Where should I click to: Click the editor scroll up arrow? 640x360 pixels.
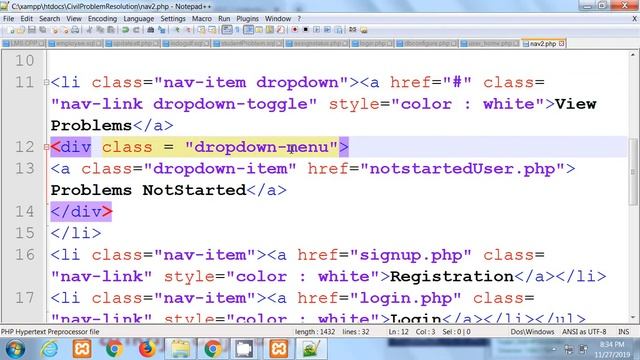633,55
